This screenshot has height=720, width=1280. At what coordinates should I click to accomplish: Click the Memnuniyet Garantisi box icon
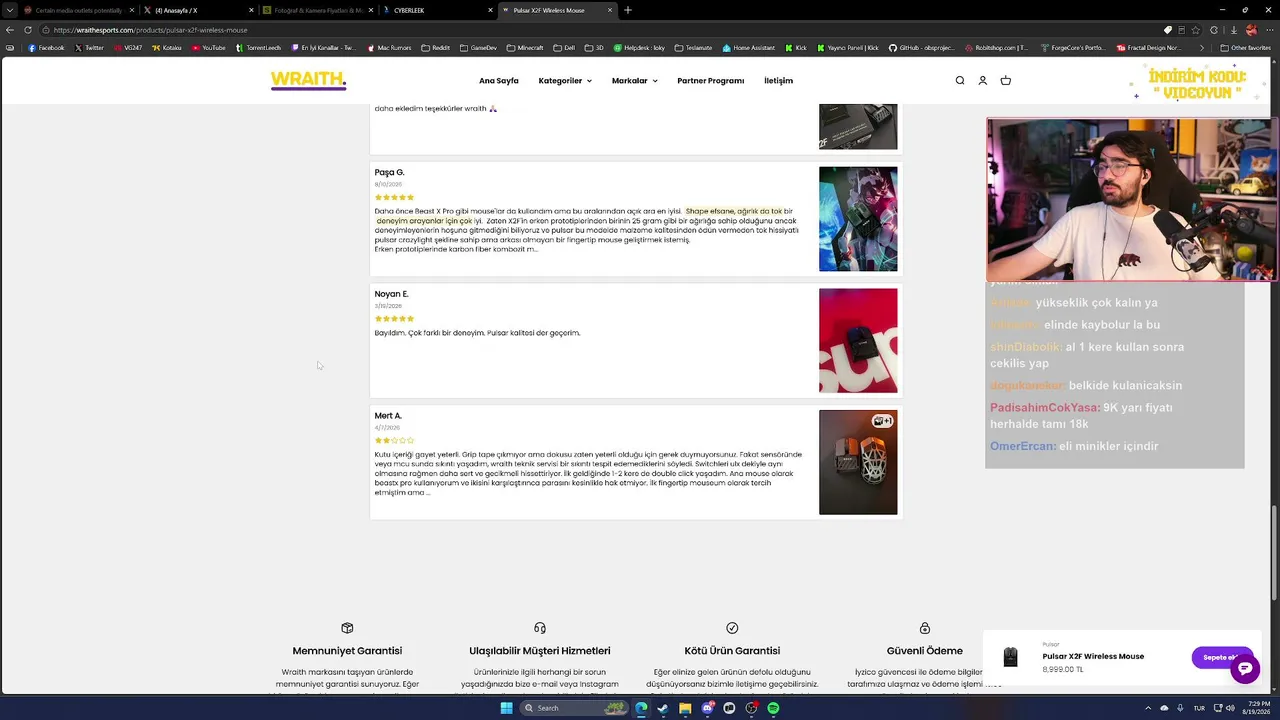pyautogui.click(x=347, y=628)
